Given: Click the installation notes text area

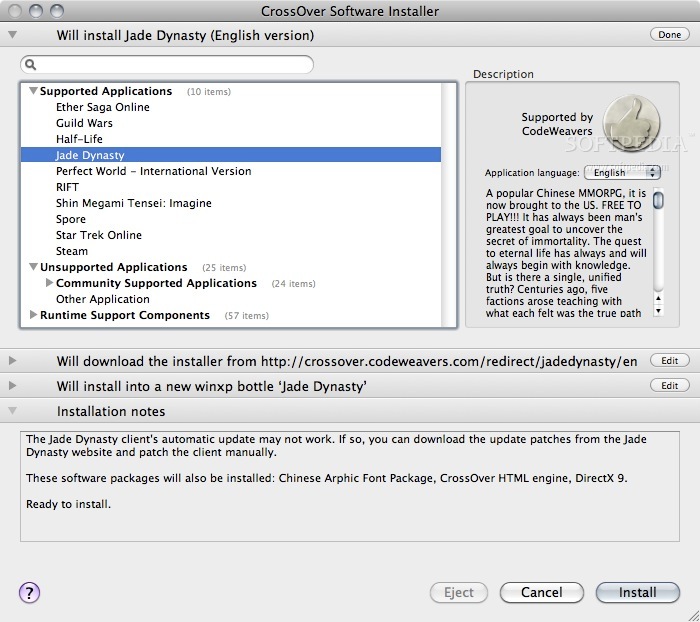Looking at the screenshot, I should [350, 486].
